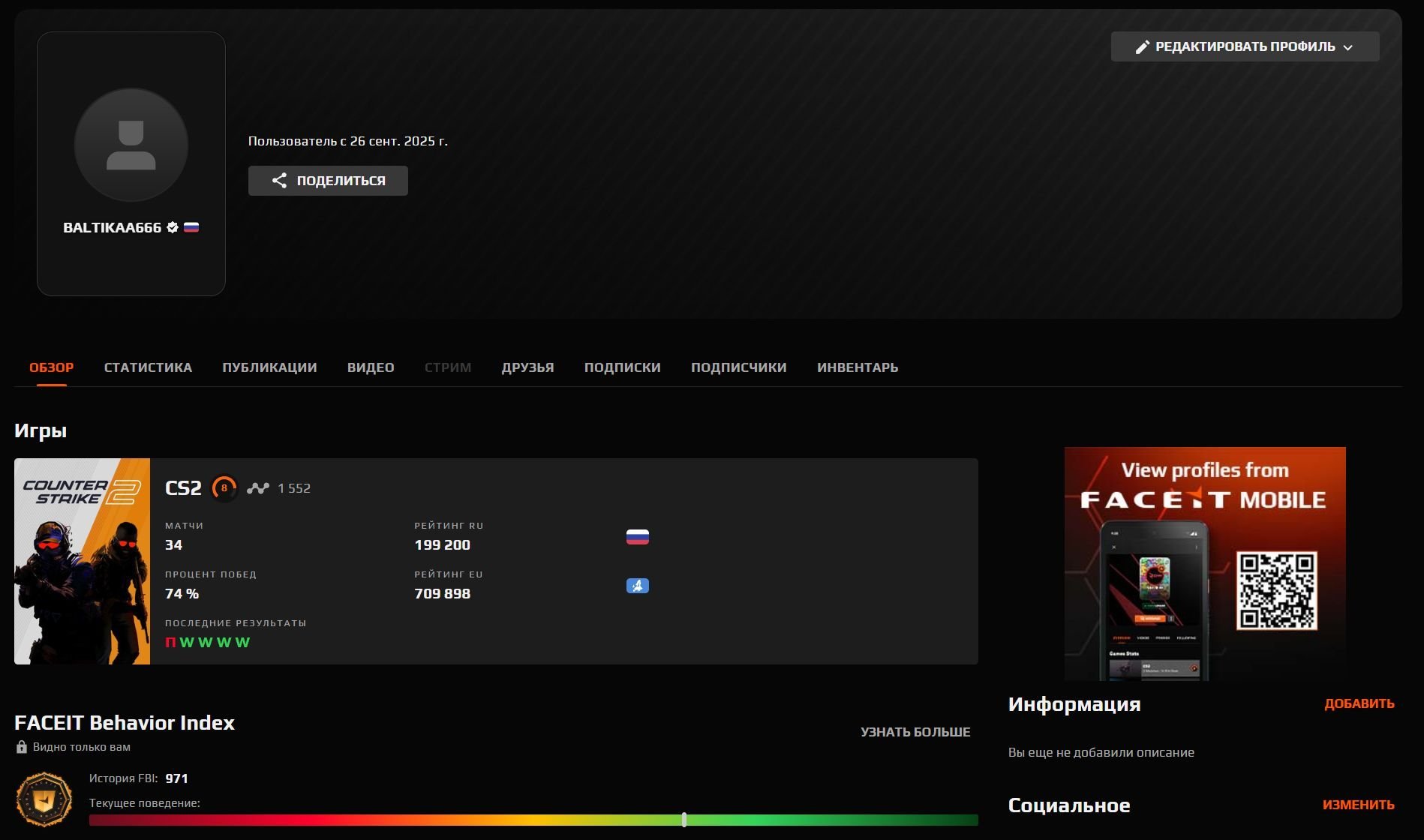Open the Counter-Strike 2 game cover thumbnail
The width and height of the screenshot is (1424, 840).
[83, 561]
